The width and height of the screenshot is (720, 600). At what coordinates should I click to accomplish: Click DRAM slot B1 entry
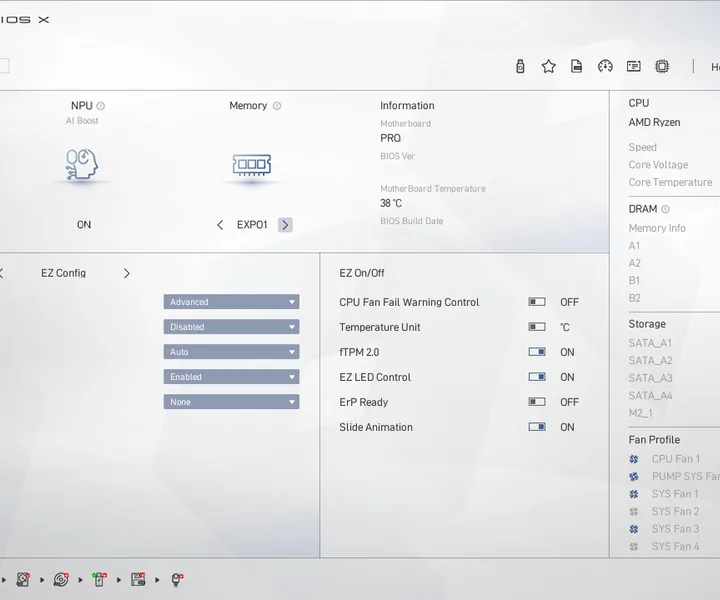(x=634, y=280)
